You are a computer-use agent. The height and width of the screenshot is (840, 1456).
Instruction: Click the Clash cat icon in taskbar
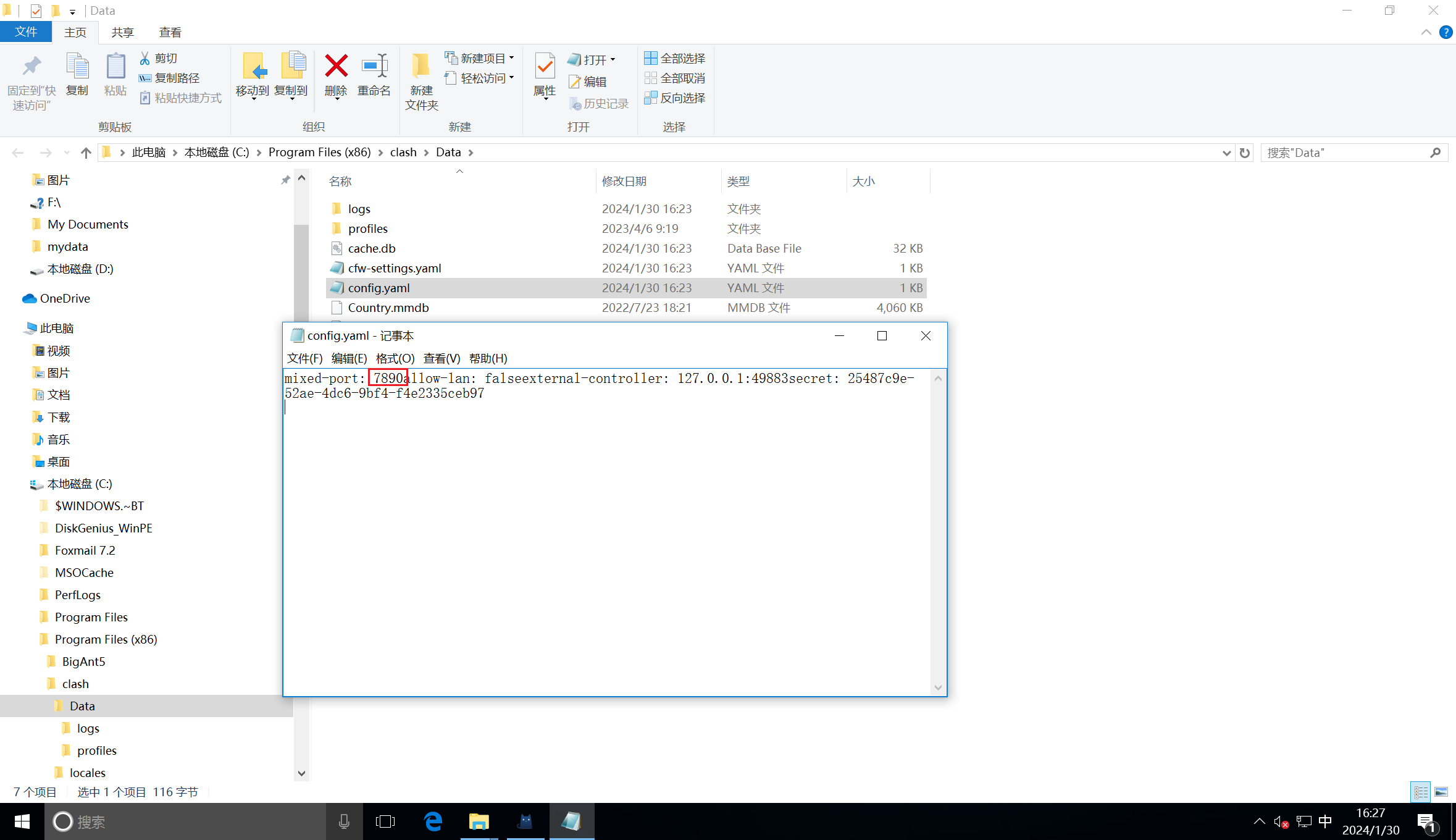(x=525, y=821)
